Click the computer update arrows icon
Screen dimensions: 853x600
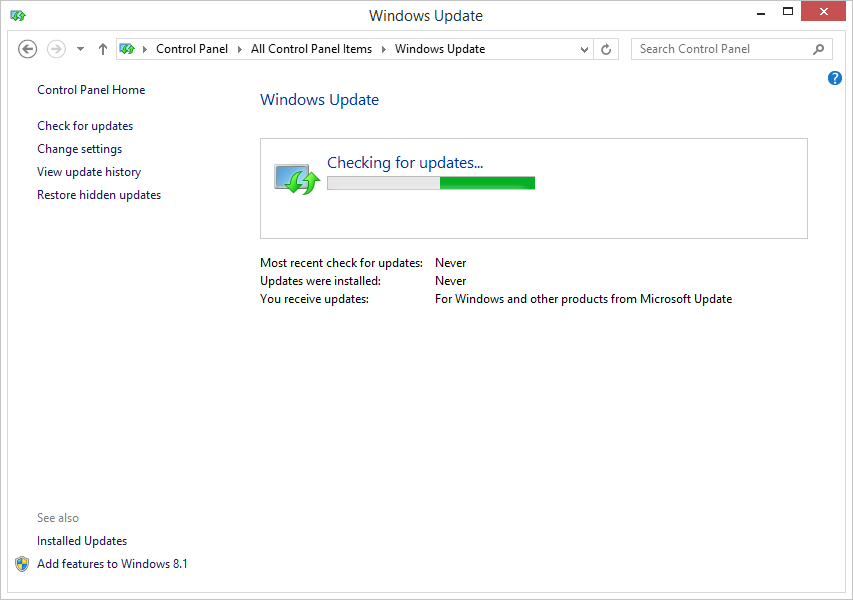[296, 179]
